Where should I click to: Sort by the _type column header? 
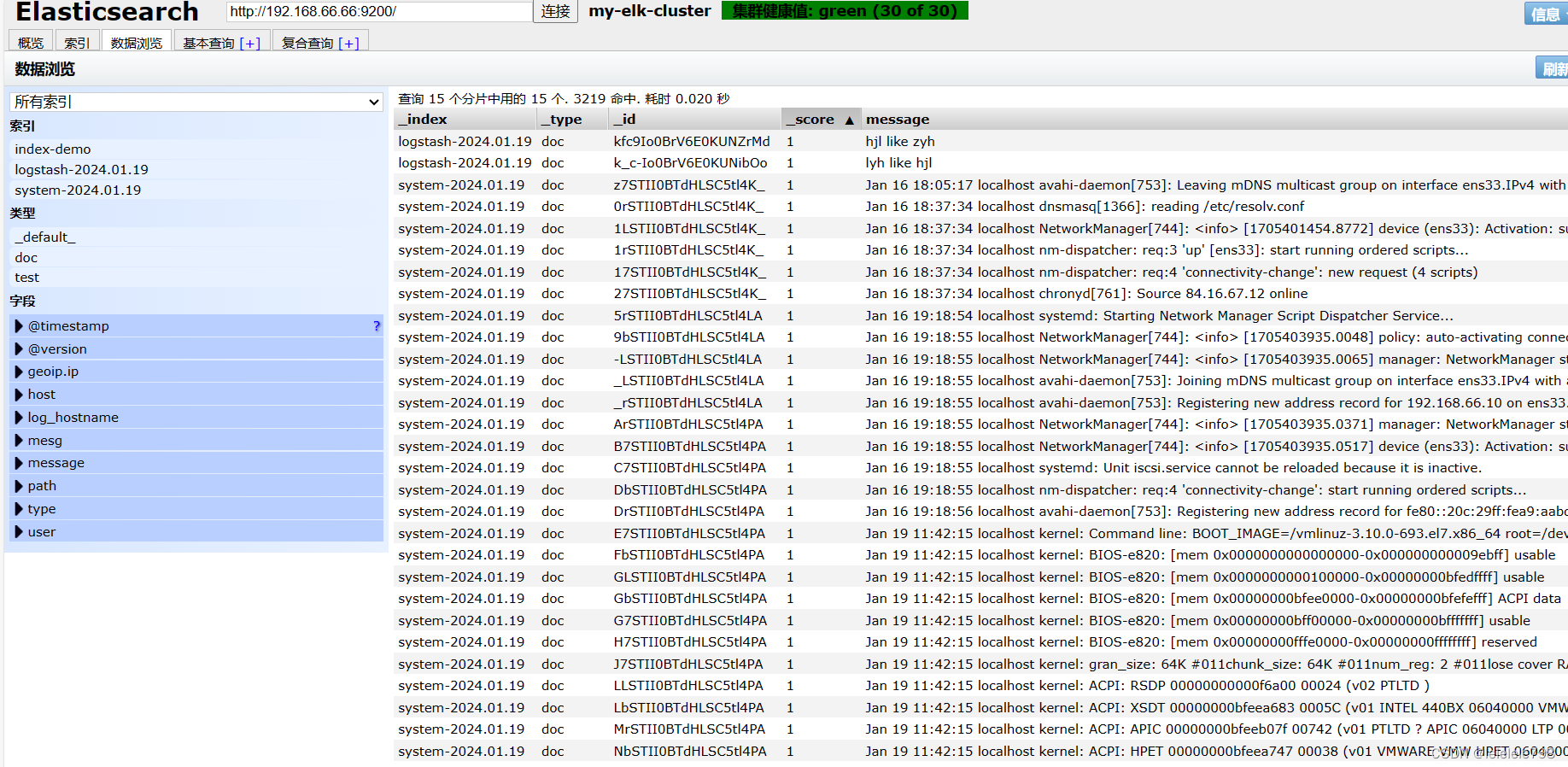point(572,120)
